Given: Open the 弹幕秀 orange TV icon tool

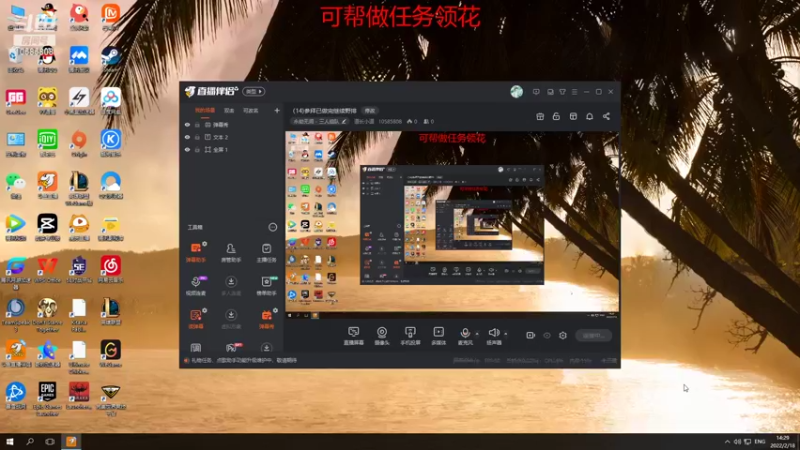Looking at the screenshot, I should [x=266, y=319].
